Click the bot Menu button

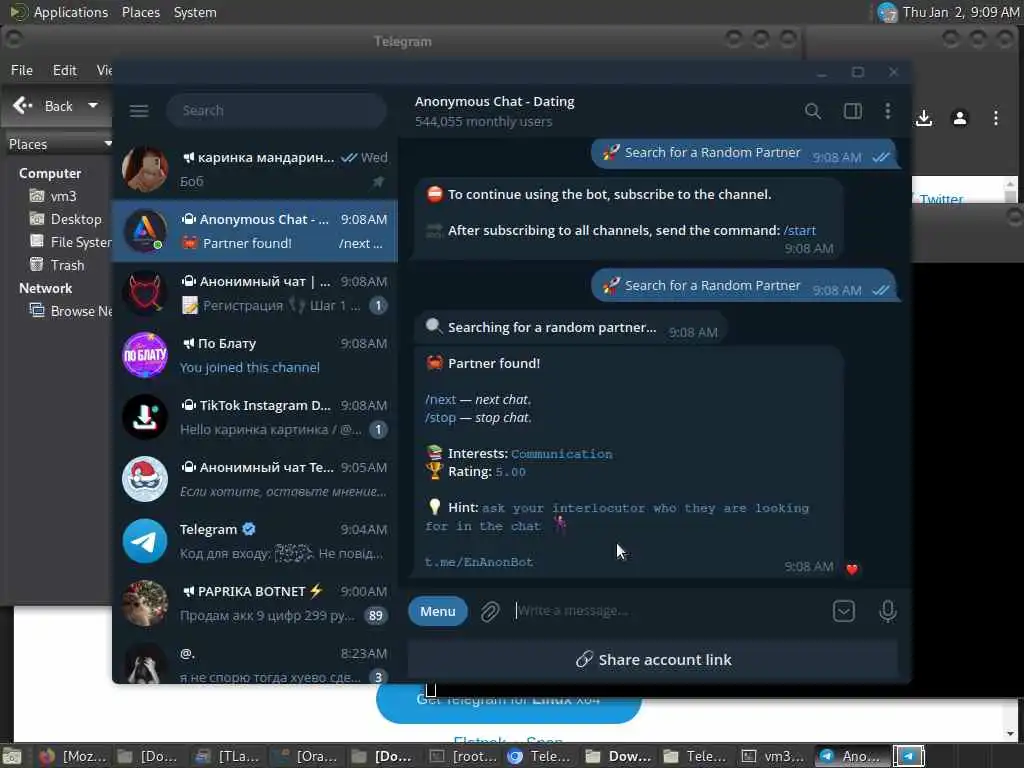point(438,611)
